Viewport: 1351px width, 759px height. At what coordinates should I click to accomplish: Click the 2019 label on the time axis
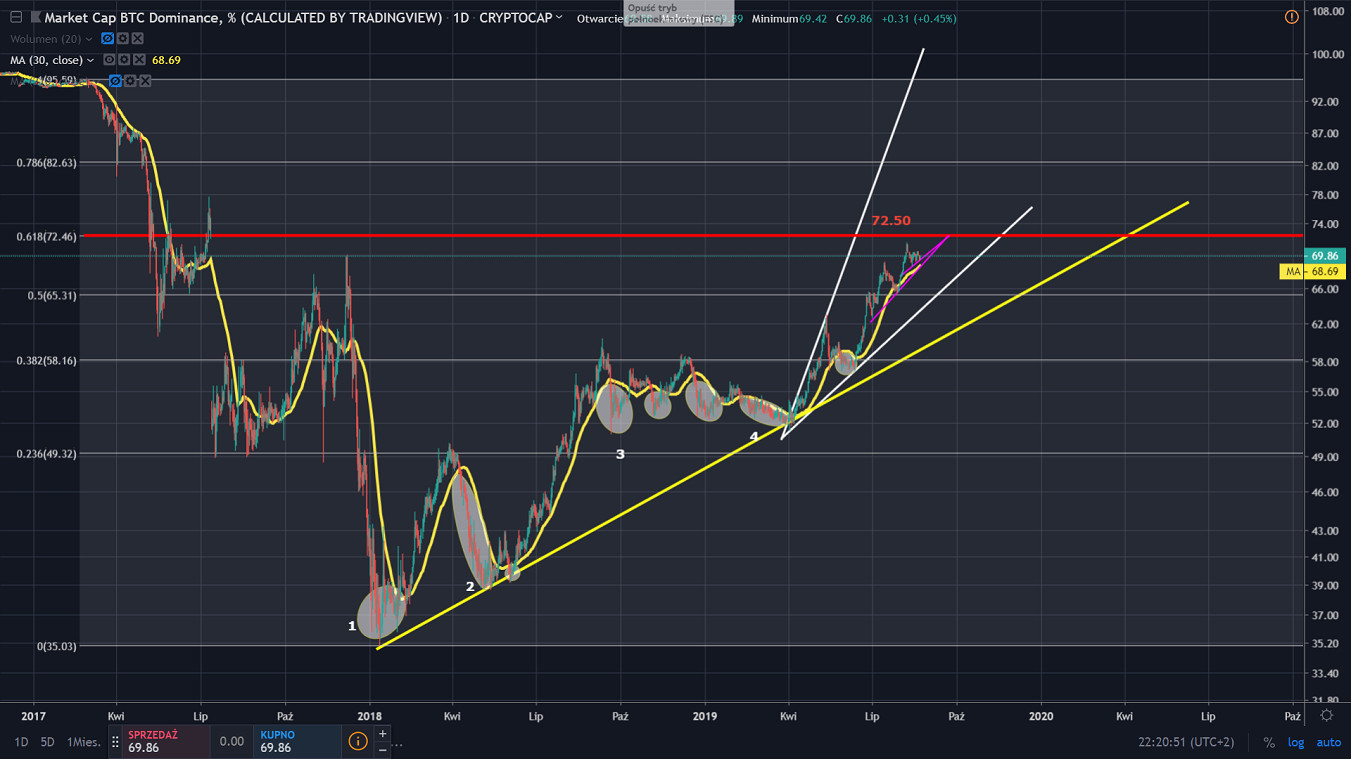pos(705,716)
